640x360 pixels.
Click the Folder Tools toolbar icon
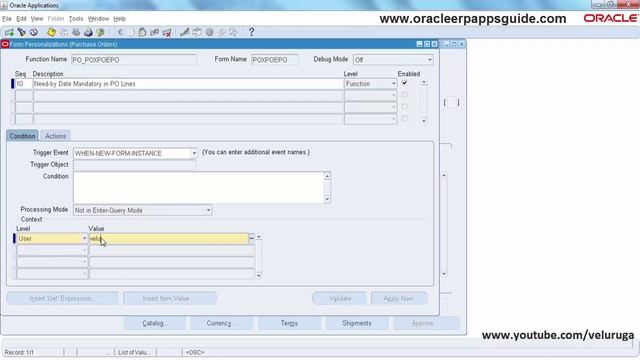pos(233,32)
